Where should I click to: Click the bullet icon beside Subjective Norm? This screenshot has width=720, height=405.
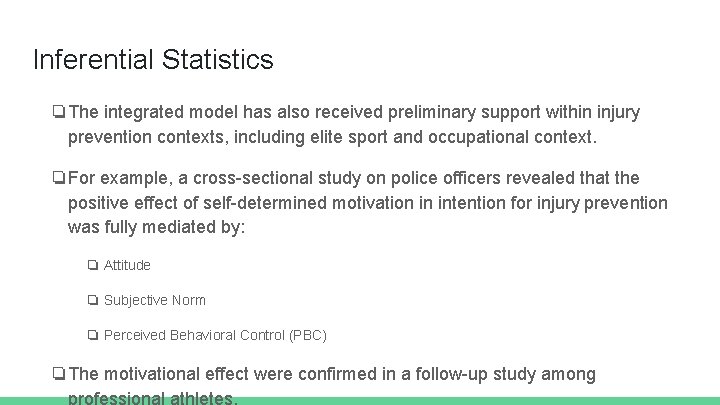point(92,300)
